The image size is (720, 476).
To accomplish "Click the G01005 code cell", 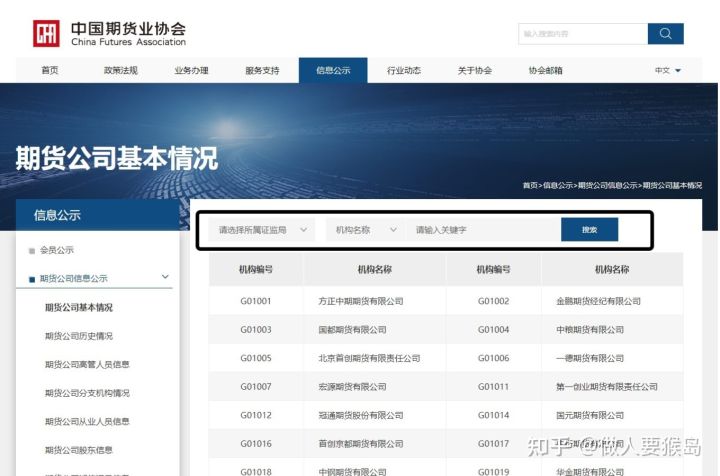I will tap(256, 358).
